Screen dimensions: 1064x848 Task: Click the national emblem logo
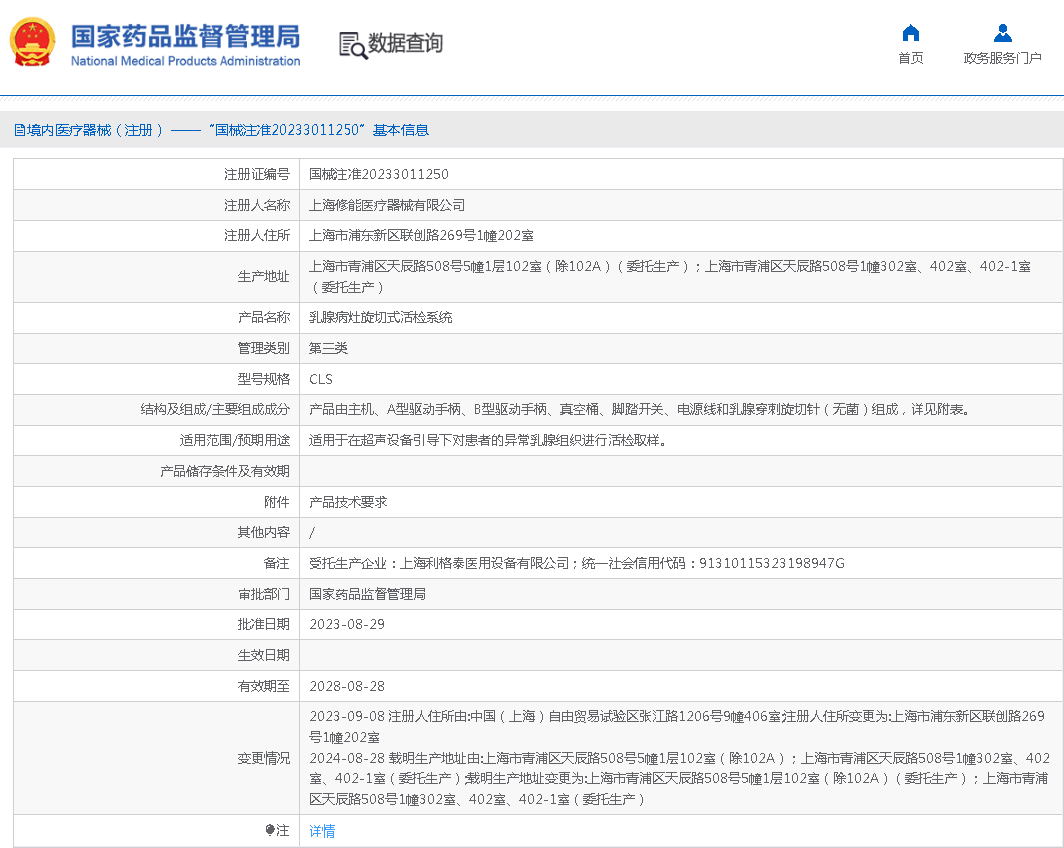pos(33,43)
